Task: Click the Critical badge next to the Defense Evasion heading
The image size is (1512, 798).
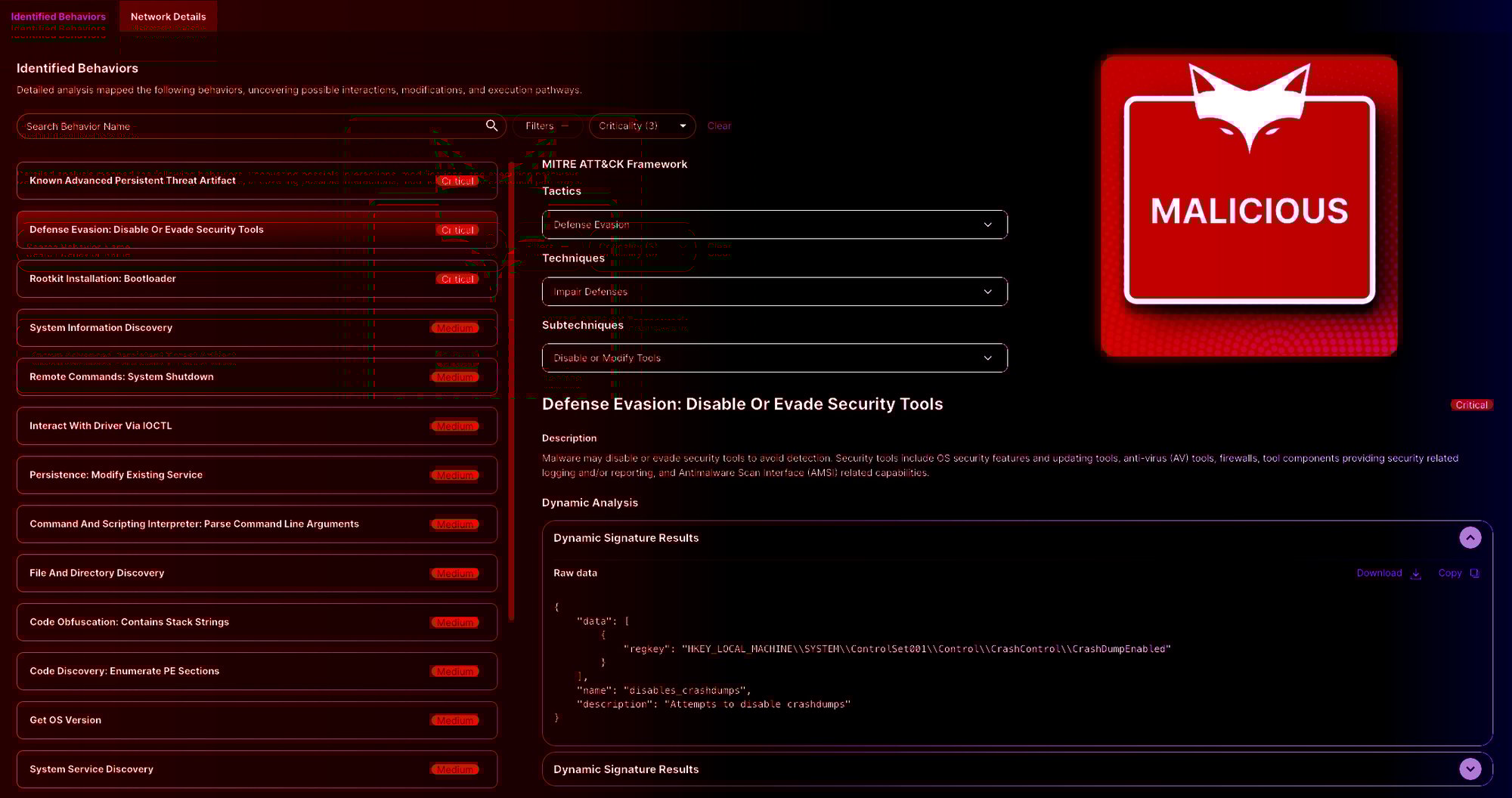Action: pos(1470,404)
